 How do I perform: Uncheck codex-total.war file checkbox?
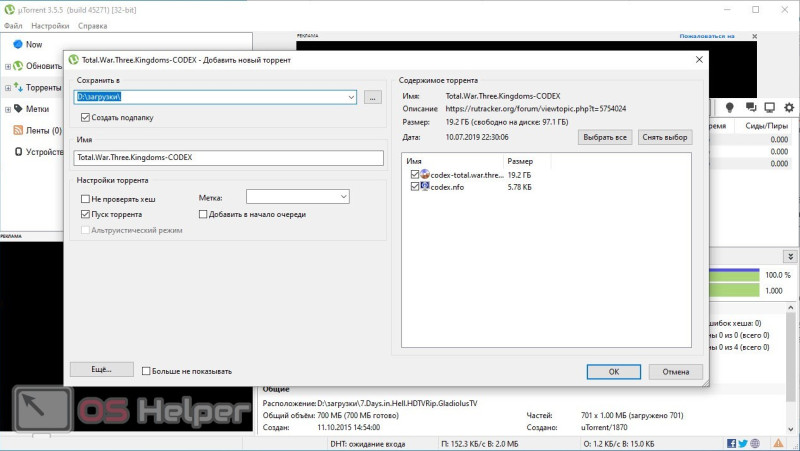(415, 174)
